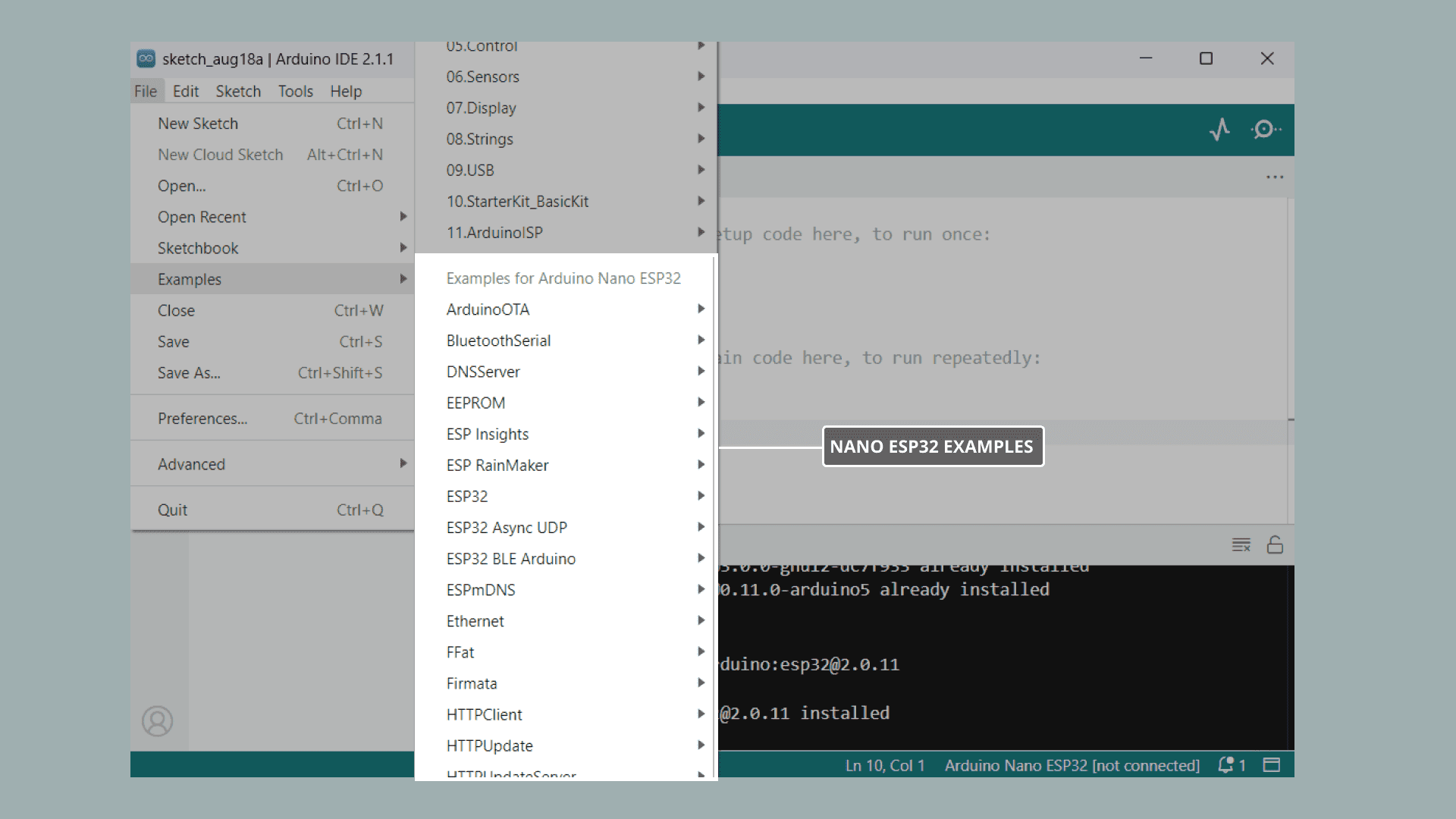The height and width of the screenshot is (819, 1456).
Task: Click the user account profile icon
Action: tap(157, 721)
